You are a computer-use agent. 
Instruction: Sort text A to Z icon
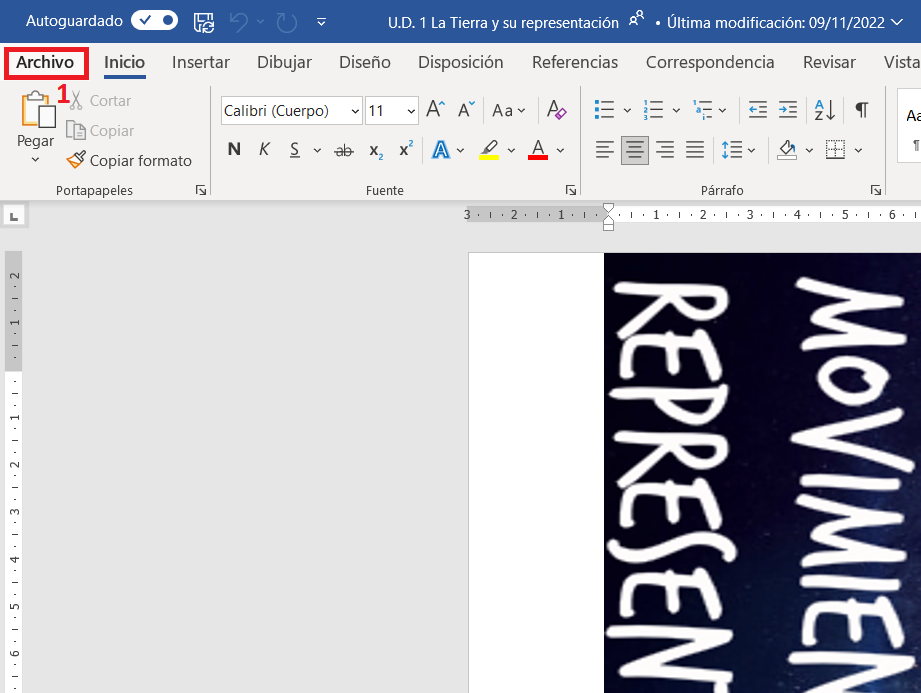click(x=825, y=110)
